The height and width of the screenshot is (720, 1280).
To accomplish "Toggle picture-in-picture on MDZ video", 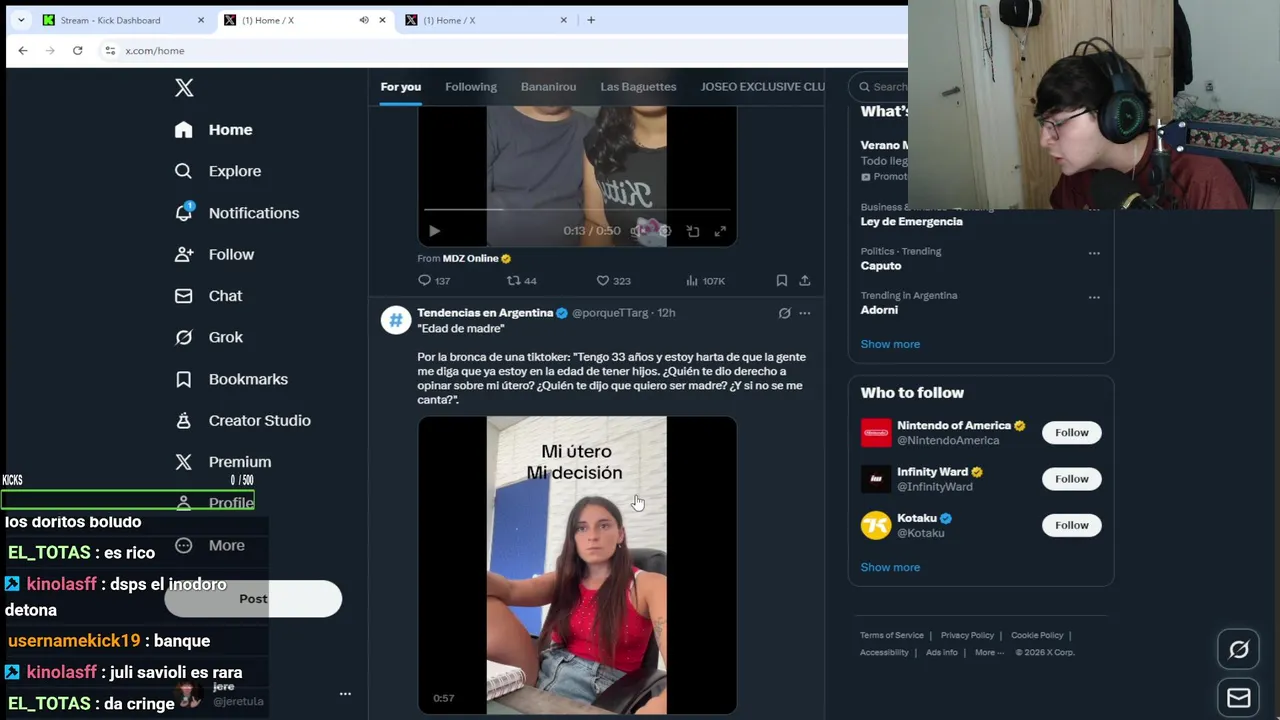I will pos(692,231).
